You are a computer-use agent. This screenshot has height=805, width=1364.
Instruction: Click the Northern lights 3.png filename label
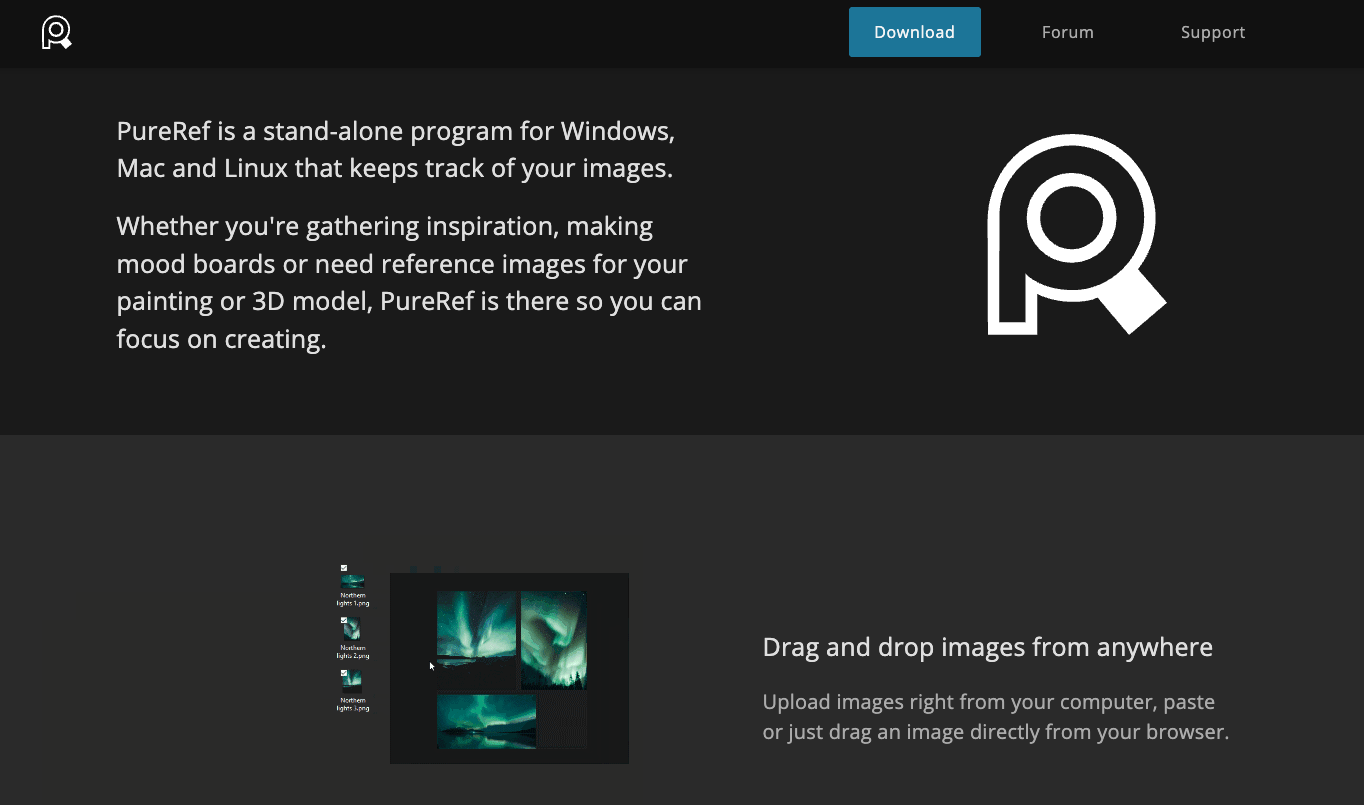pyautogui.click(x=353, y=704)
